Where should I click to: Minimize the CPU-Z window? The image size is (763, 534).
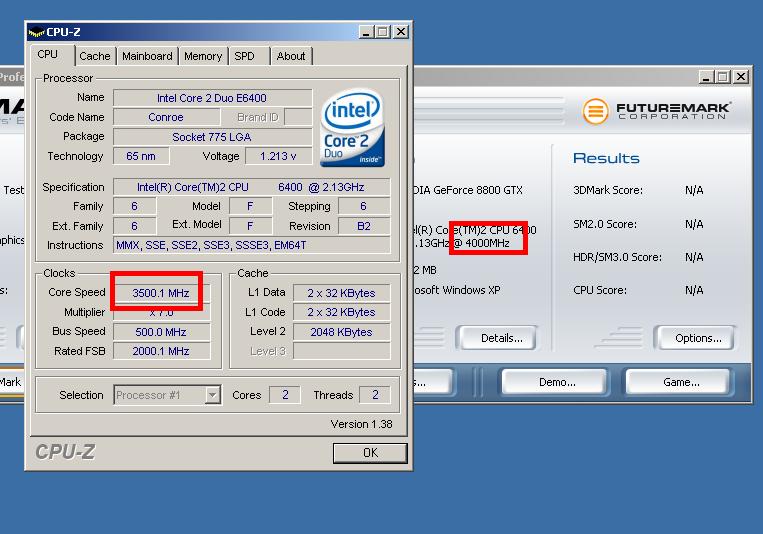pyautogui.click(x=366, y=32)
